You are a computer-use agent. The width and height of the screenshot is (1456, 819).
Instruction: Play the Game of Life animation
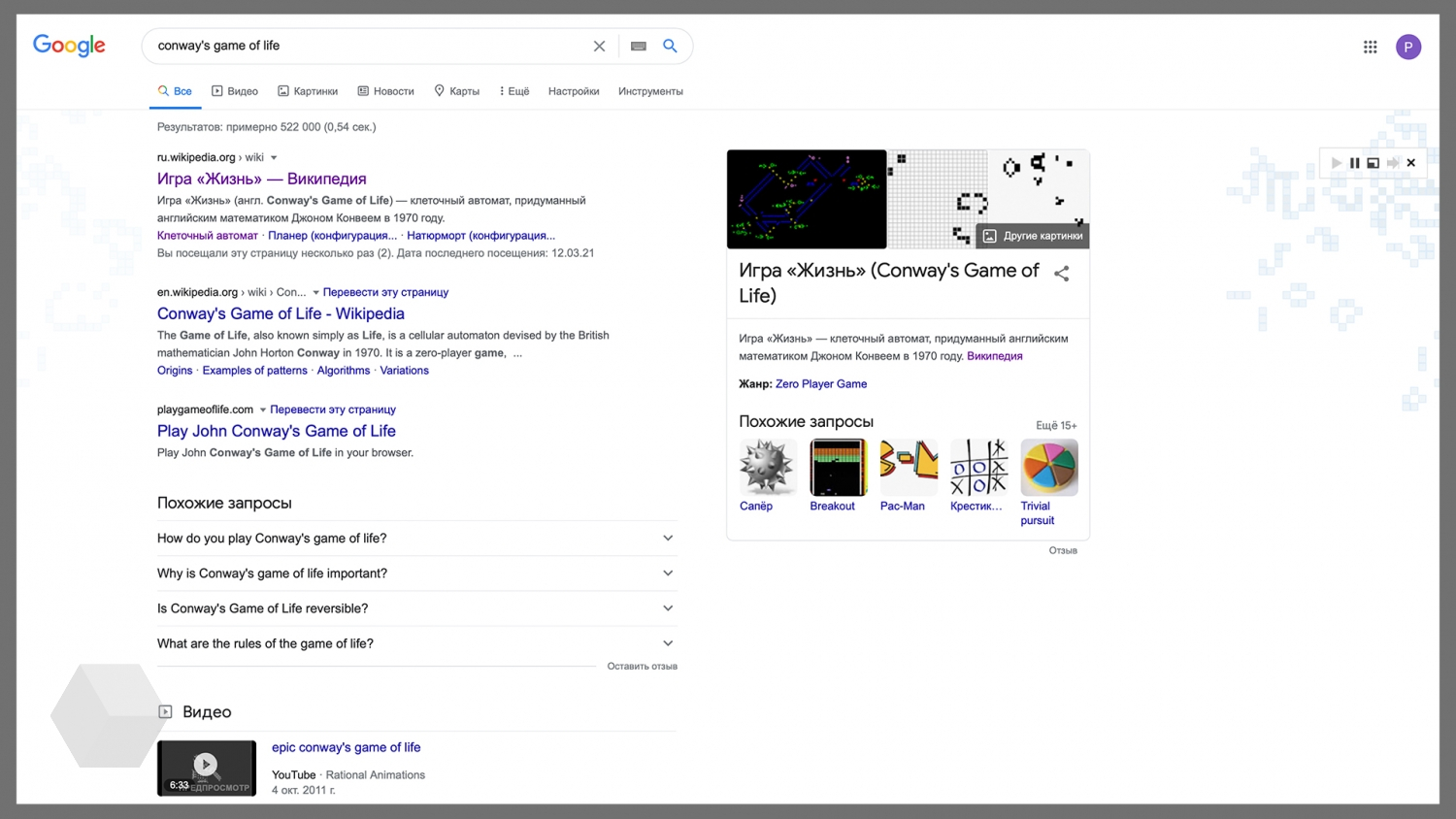coord(1336,163)
